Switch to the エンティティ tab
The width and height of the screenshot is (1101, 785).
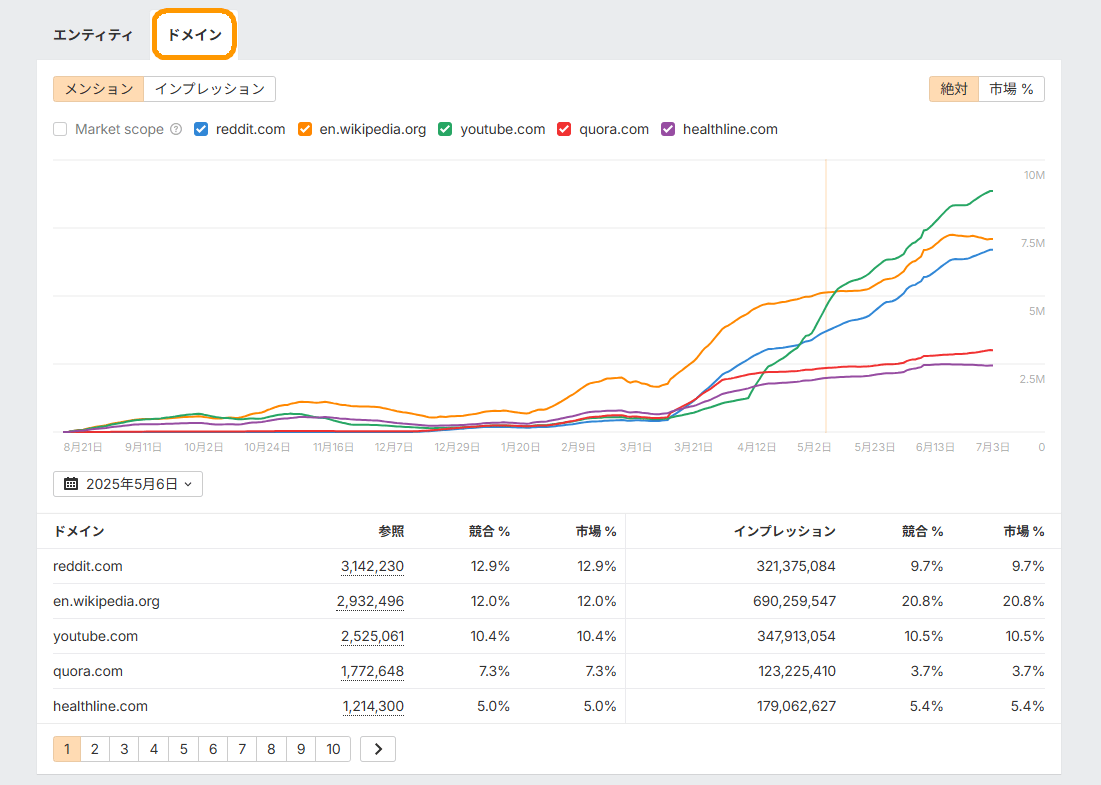coord(93,35)
